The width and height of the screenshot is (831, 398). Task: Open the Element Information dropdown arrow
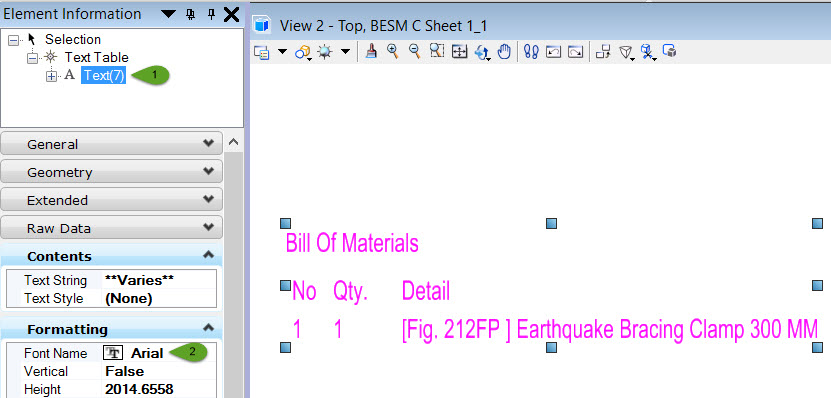(x=168, y=14)
